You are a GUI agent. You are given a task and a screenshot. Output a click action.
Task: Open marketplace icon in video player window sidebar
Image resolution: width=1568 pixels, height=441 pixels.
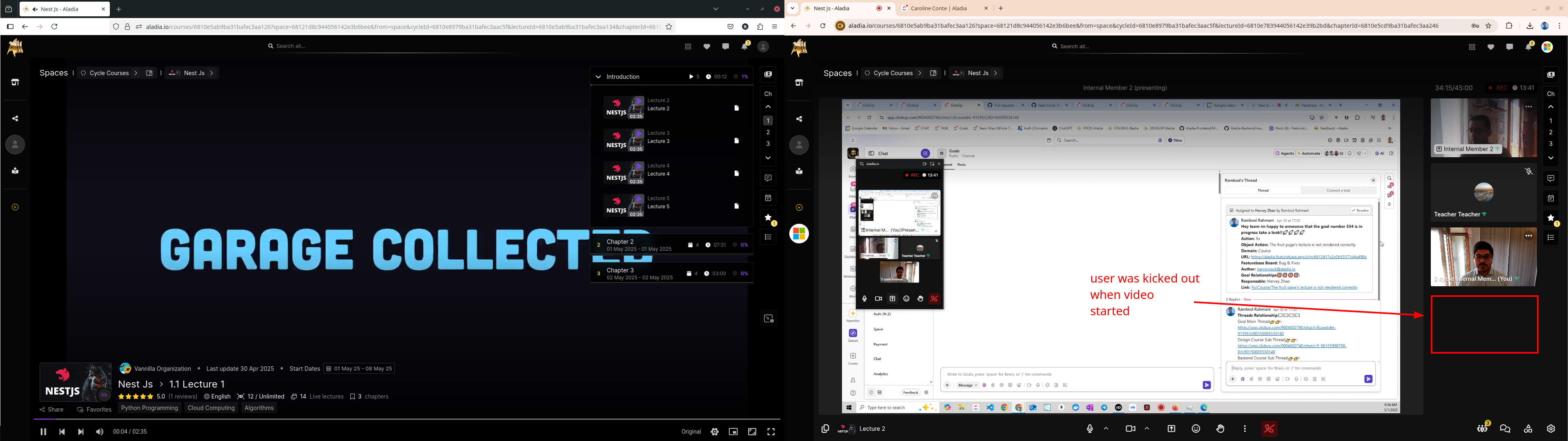click(15, 82)
